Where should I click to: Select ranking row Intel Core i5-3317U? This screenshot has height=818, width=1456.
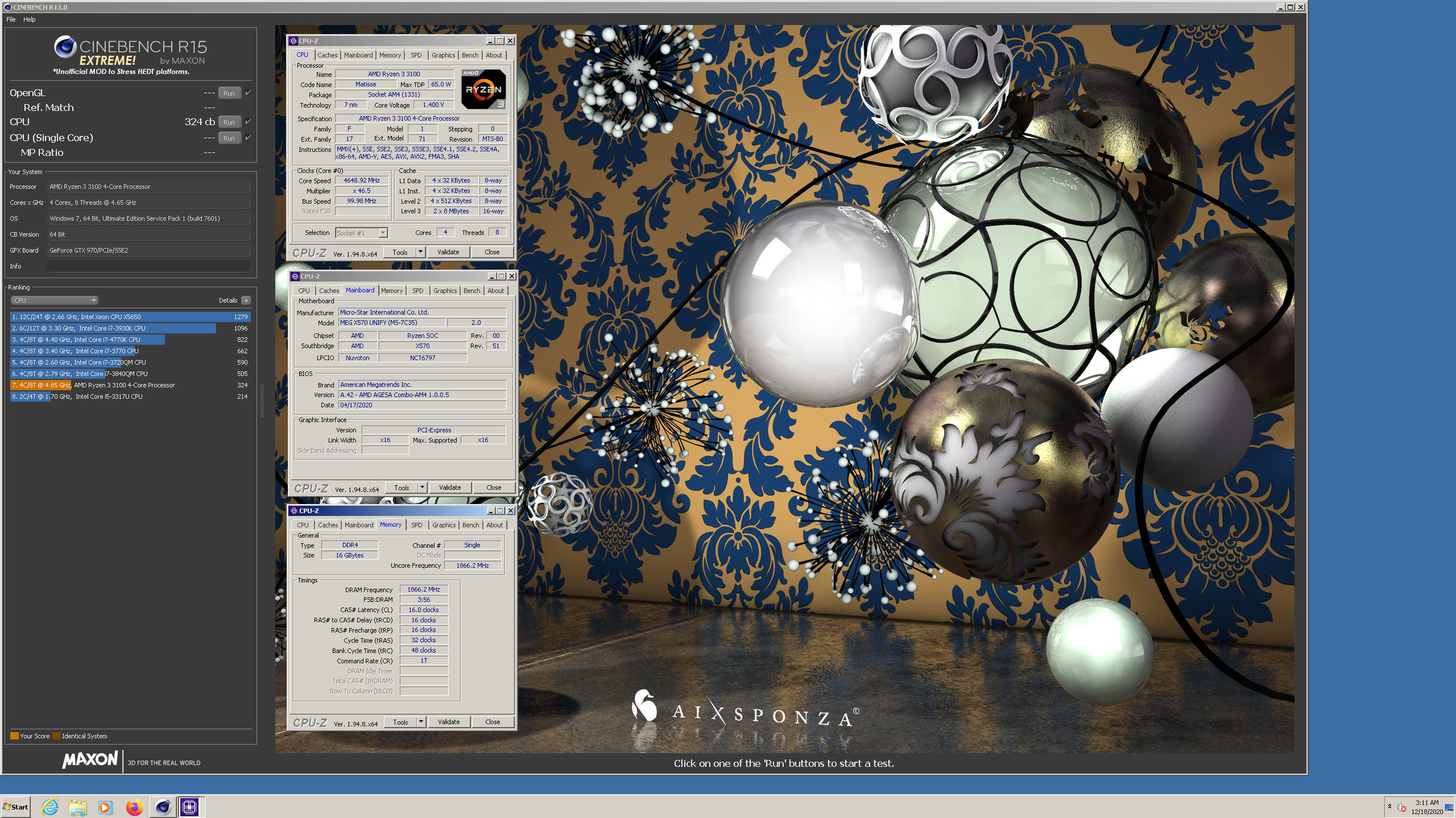pyautogui.click(x=130, y=396)
